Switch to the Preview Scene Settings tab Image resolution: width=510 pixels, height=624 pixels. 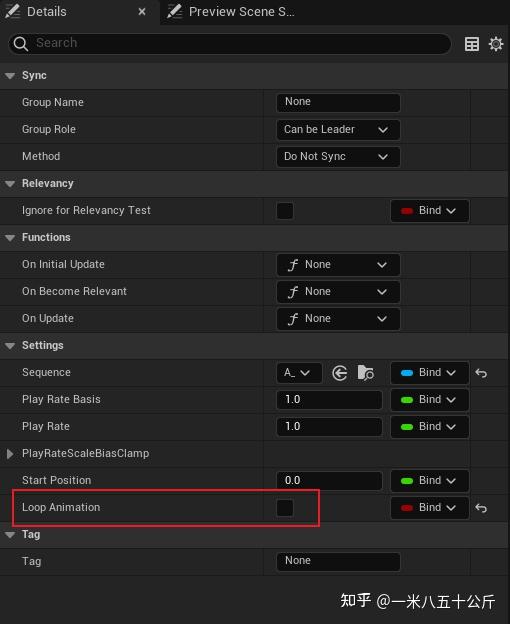[232, 12]
